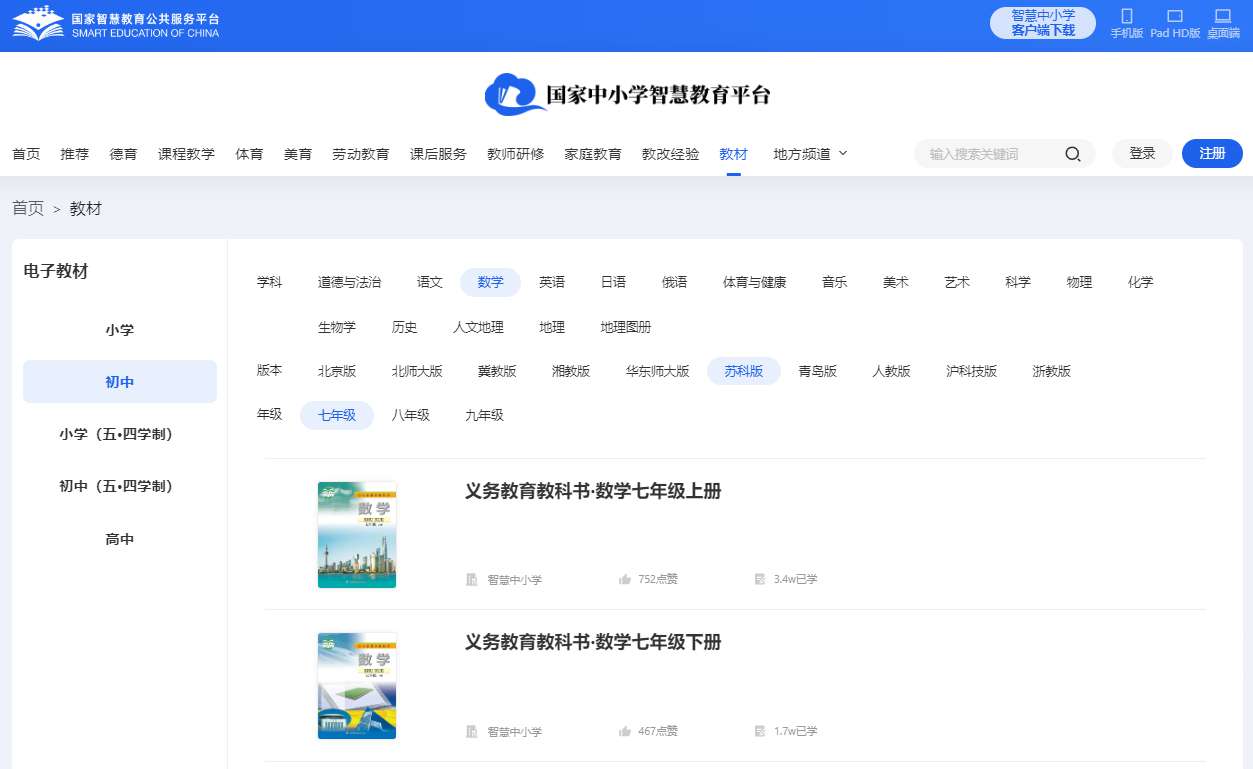Open the 课程教学 nav item
The image size is (1253, 769).
[x=186, y=154]
